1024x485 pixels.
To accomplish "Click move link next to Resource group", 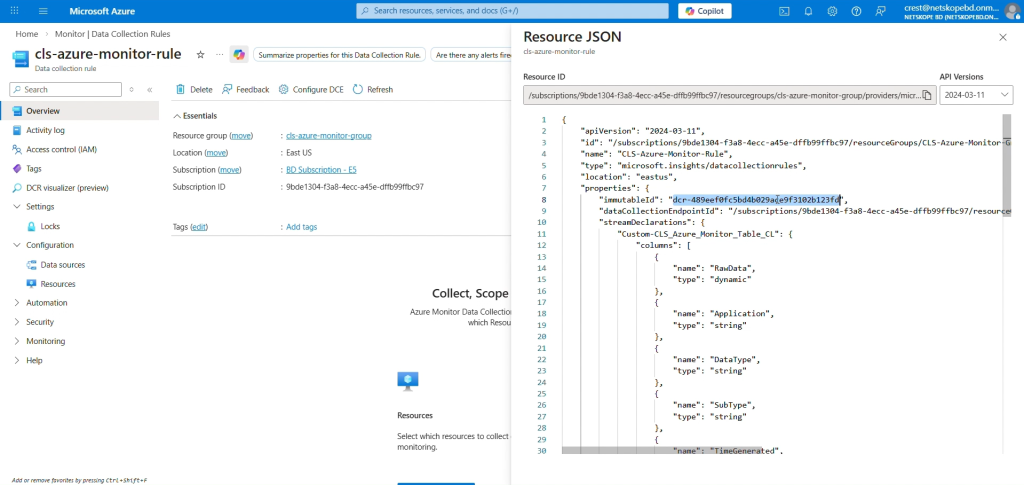I will [241, 136].
